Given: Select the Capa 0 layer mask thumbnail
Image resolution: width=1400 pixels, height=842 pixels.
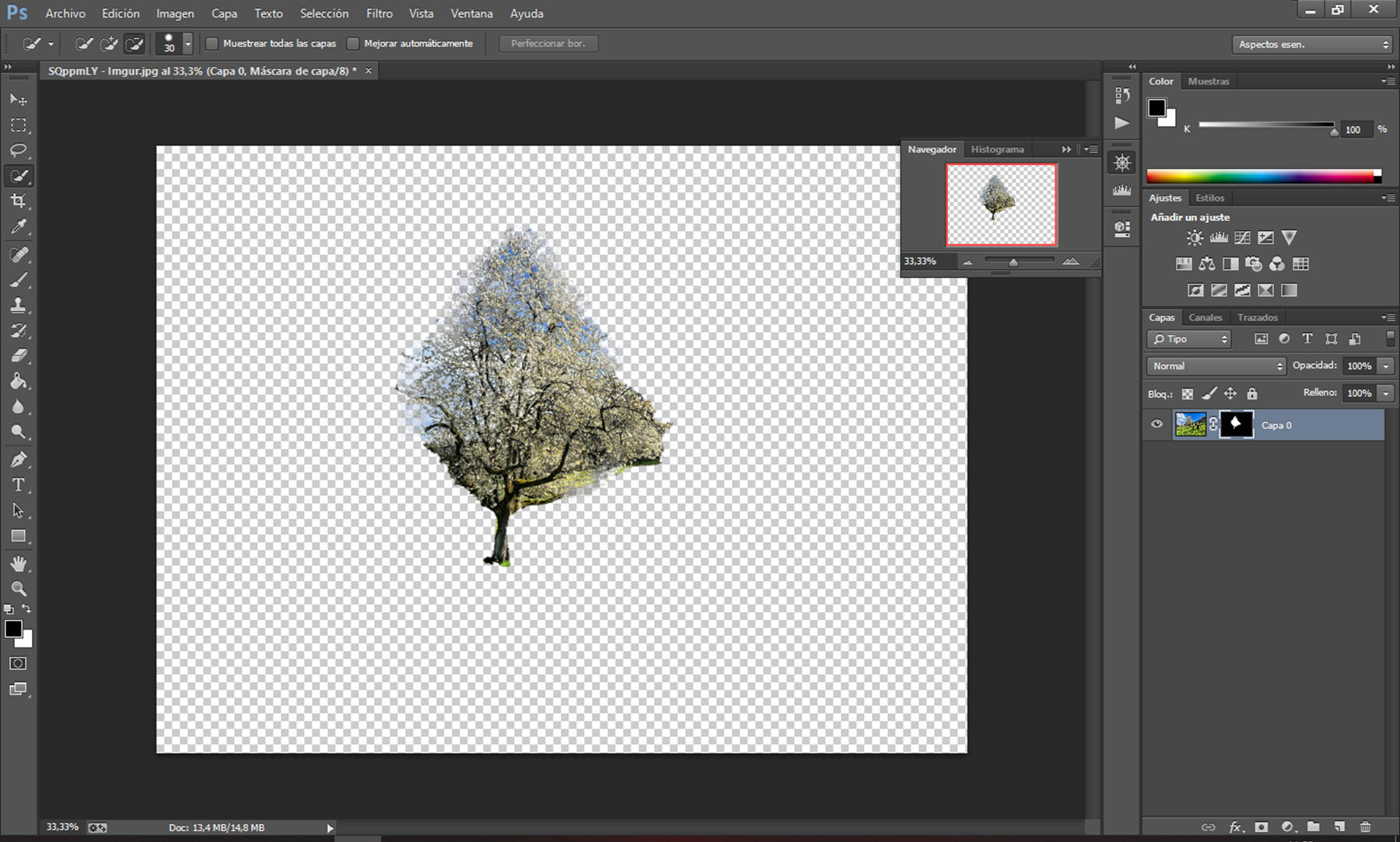Looking at the screenshot, I should pyautogui.click(x=1236, y=424).
